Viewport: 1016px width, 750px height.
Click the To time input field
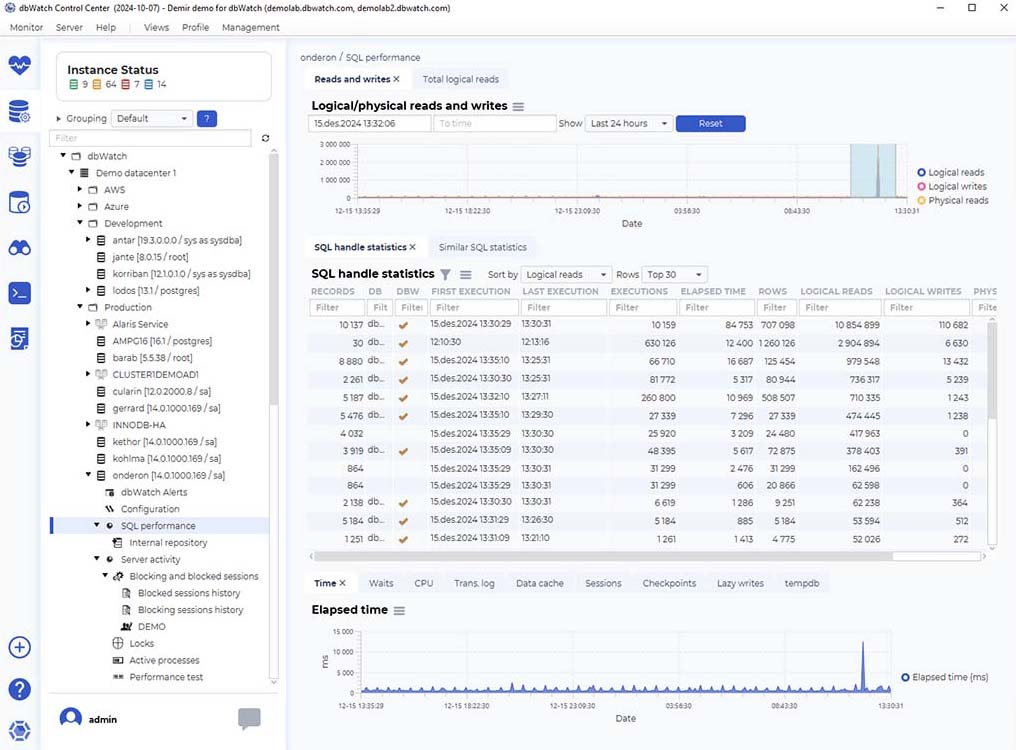495,123
